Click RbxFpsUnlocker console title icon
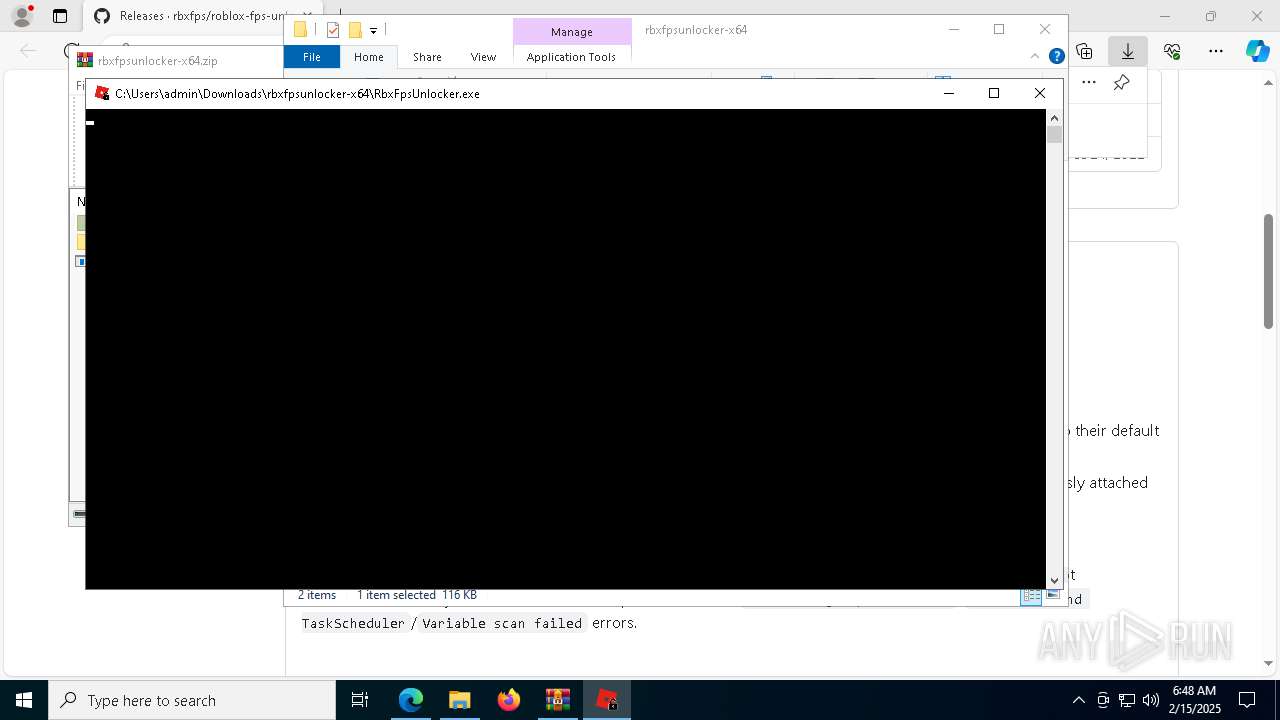1280x720 pixels. pyautogui.click(x=102, y=93)
